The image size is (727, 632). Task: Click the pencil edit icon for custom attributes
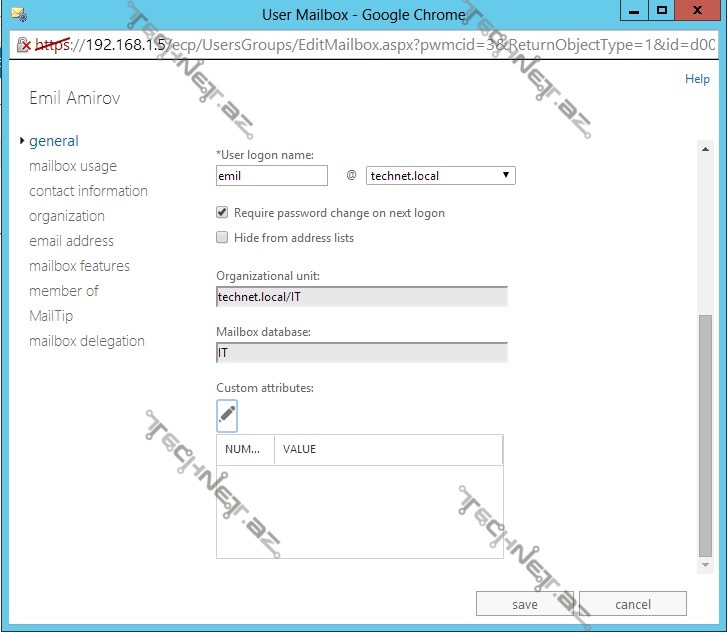pos(227,414)
